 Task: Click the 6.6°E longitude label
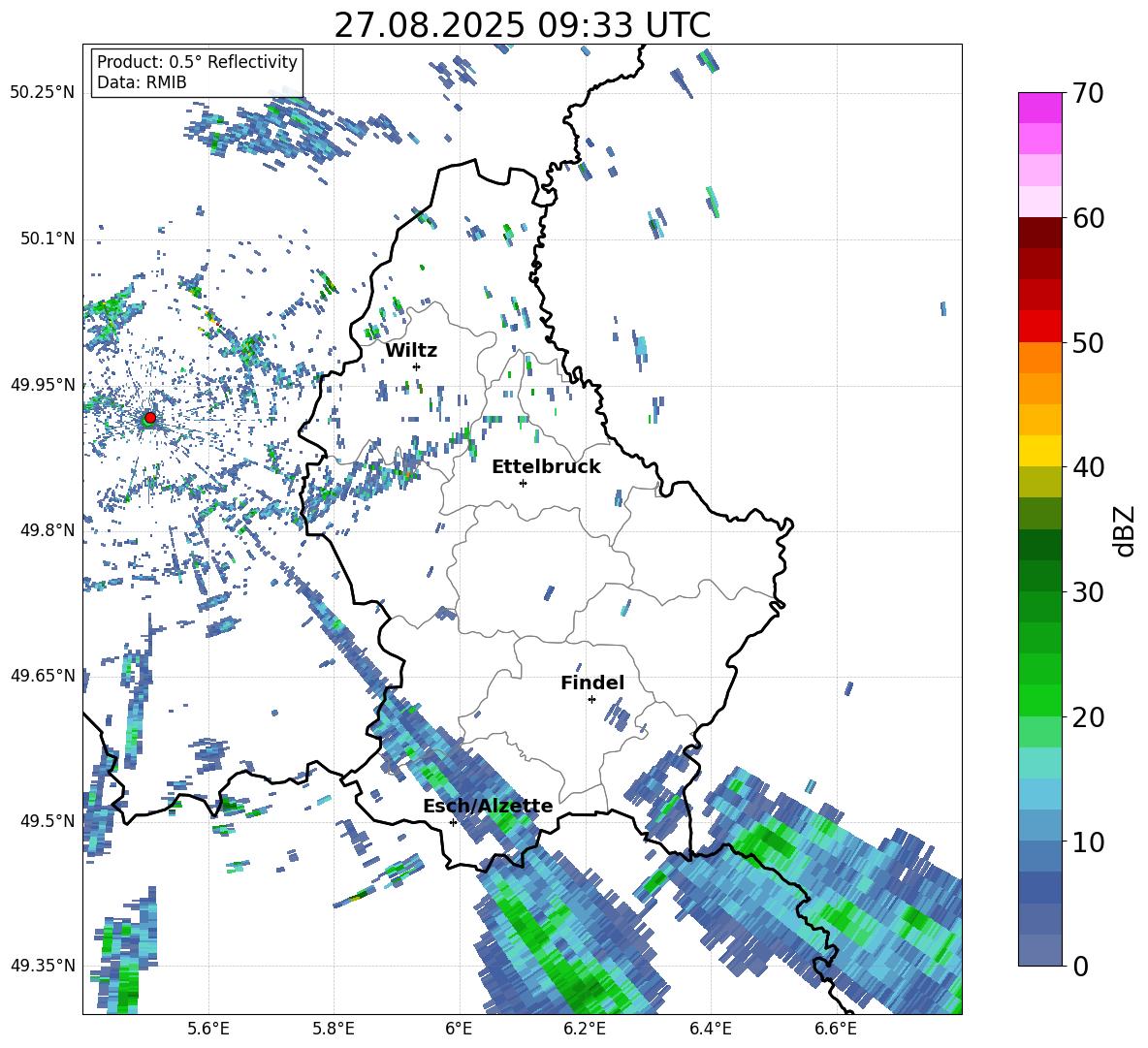tap(836, 1029)
